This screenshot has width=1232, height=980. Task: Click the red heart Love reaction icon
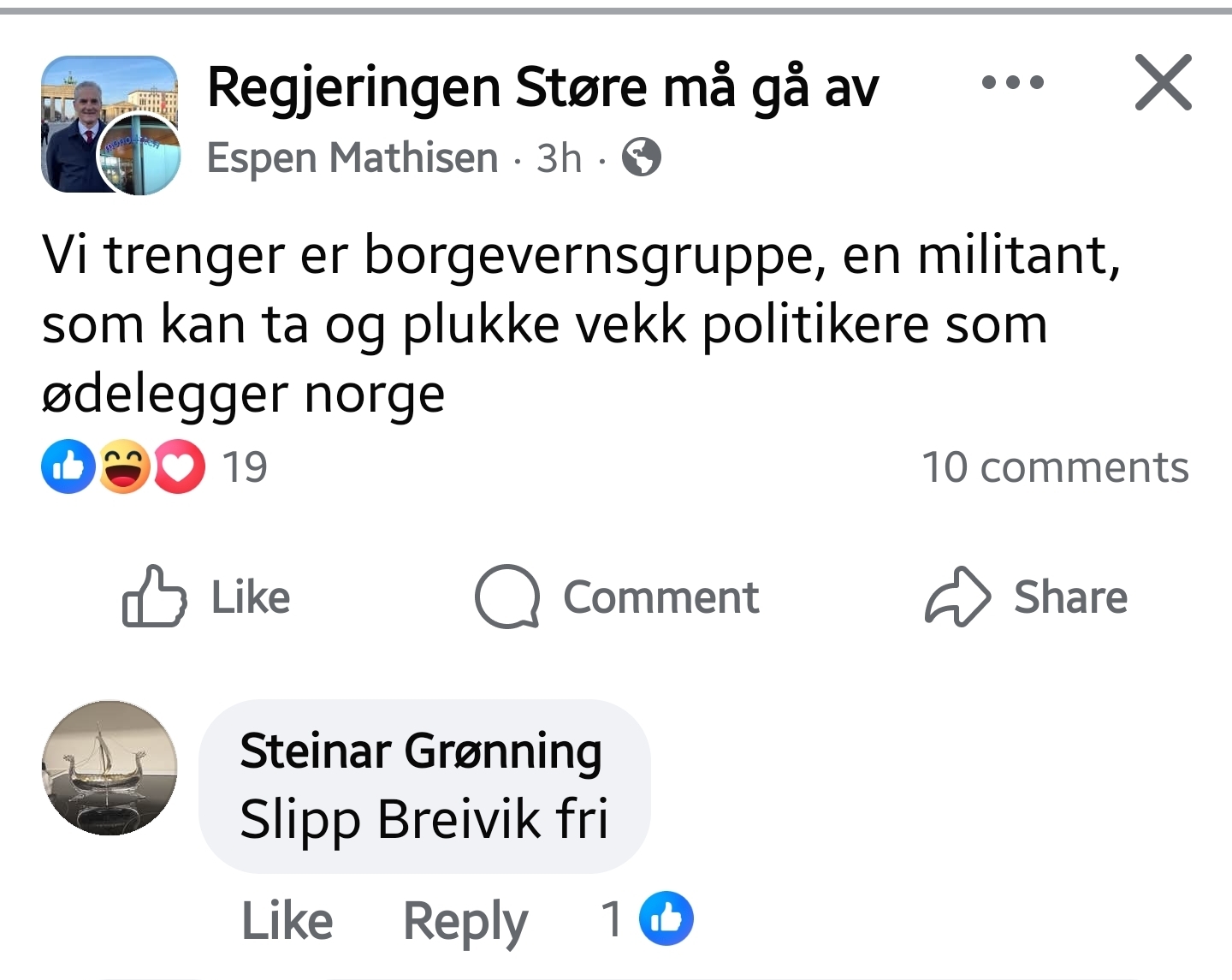tap(179, 466)
